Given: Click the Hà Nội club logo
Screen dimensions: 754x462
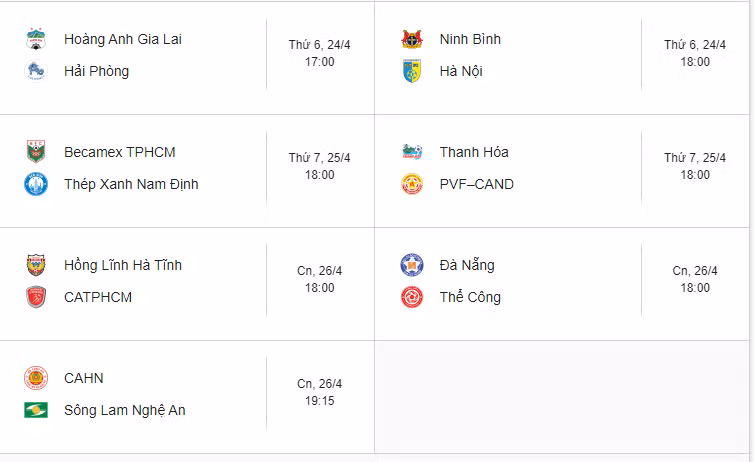Looking at the screenshot, I should [412, 71].
